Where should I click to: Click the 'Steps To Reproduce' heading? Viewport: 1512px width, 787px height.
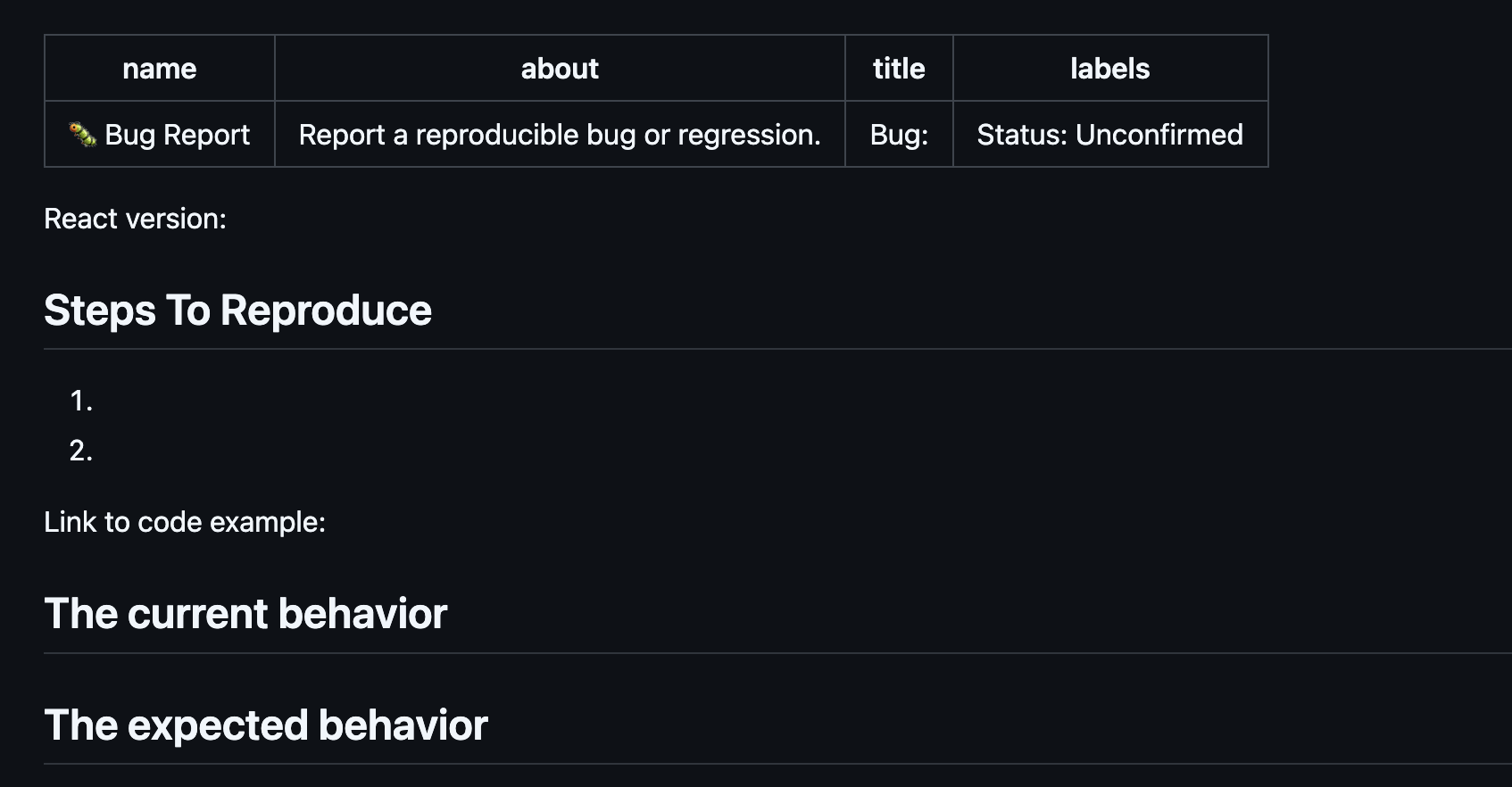pyautogui.click(x=237, y=311)
